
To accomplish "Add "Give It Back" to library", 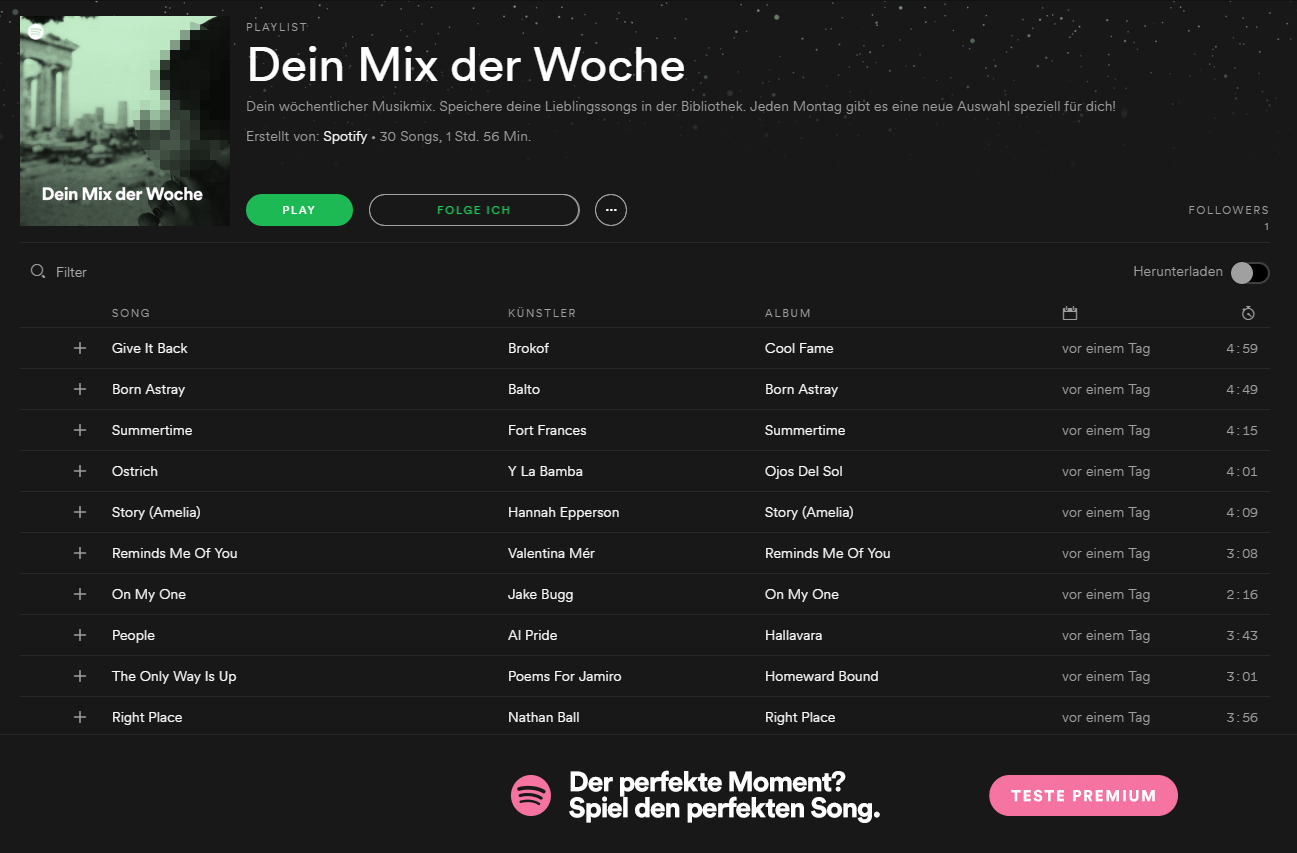I will pos(80,348).
